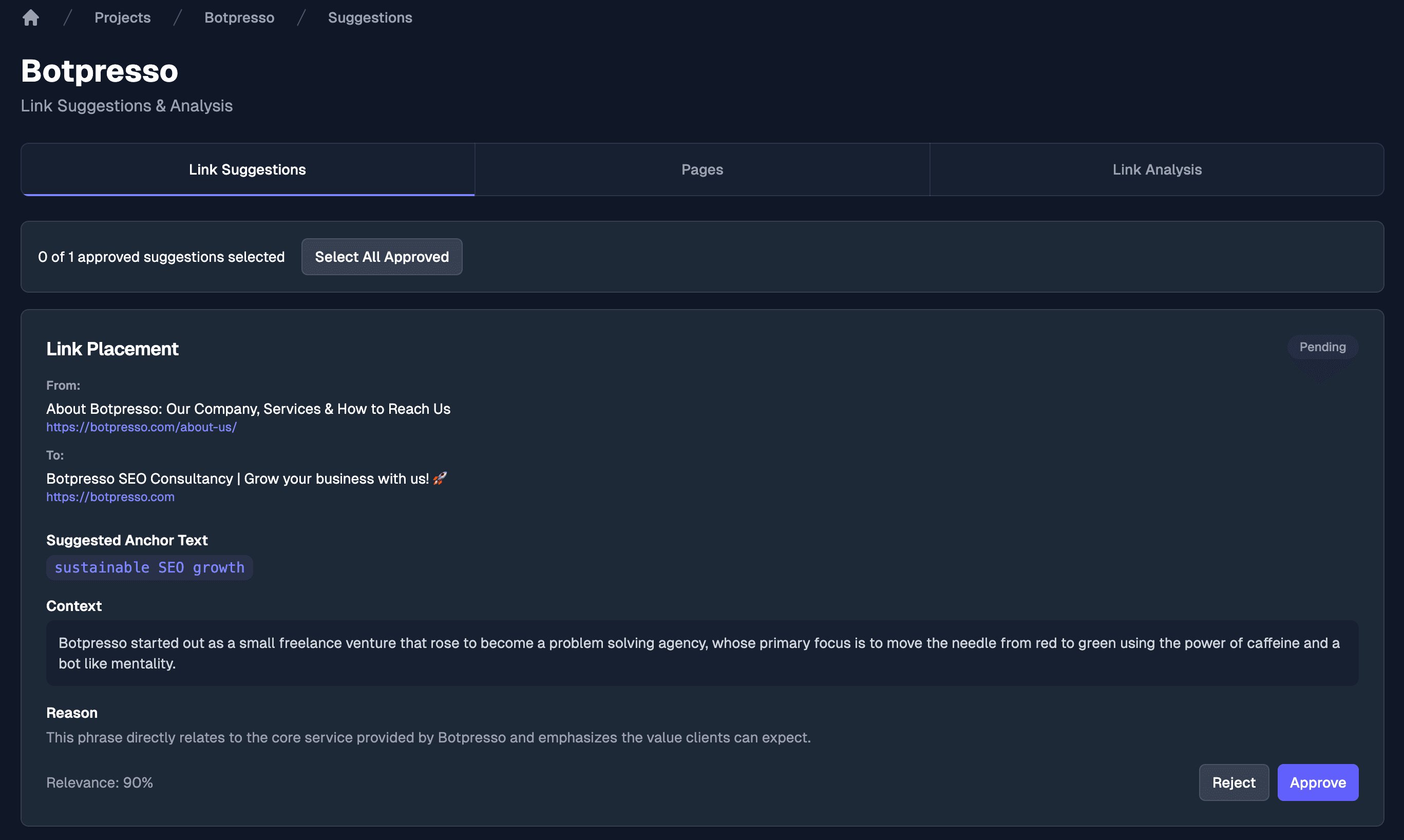Click the 'sustainable SEO growth' anchor text
The image size is (1404, 840).
pos(149,567)
